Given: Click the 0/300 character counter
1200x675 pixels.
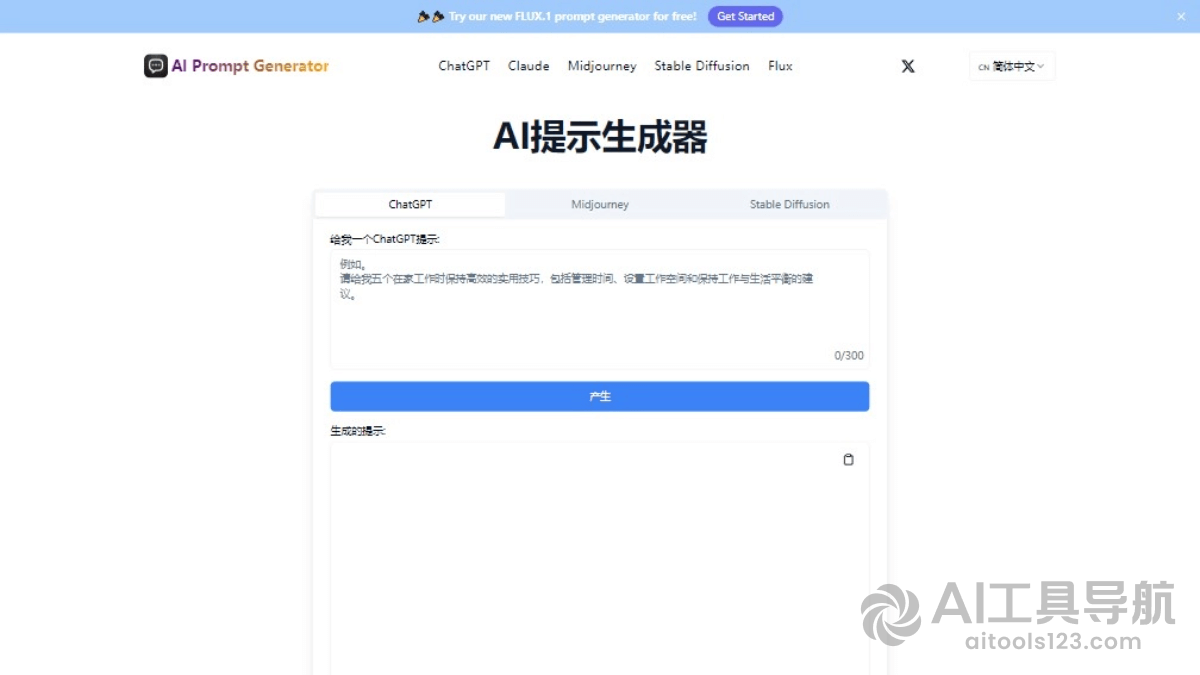Looking at the screenshot, I should point(849,356).
